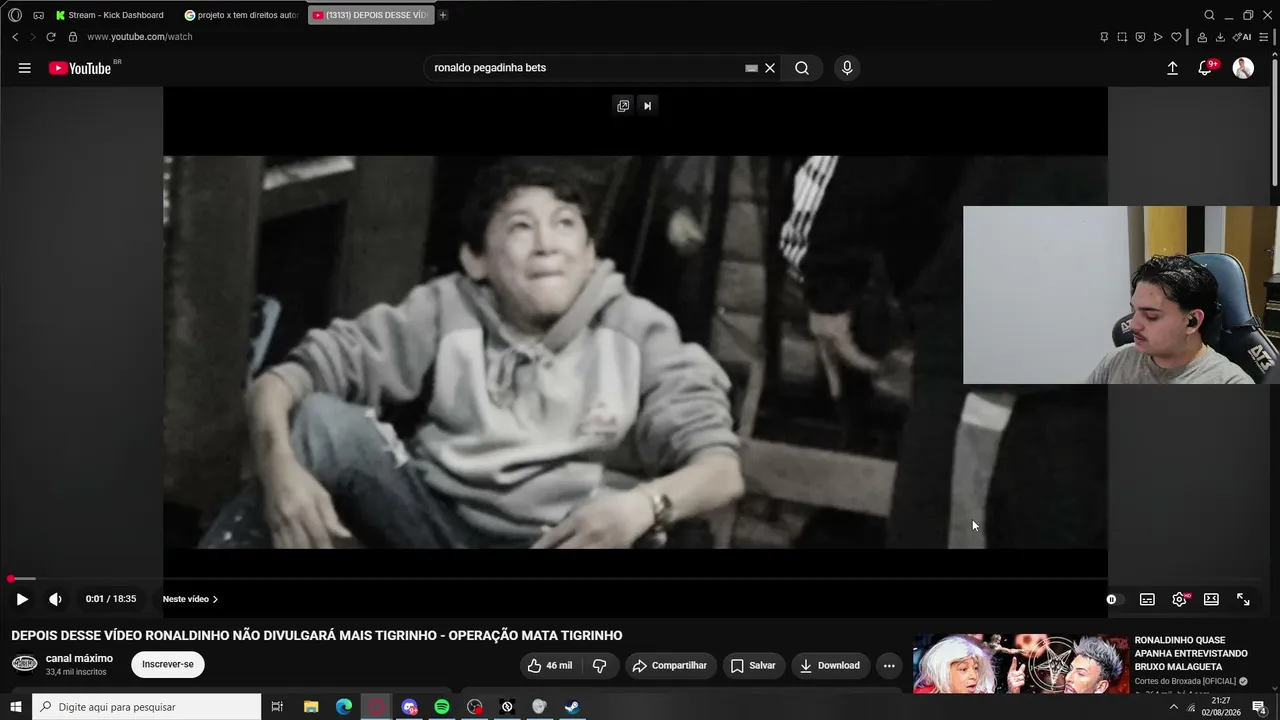
Task: Switch to the Google 'projeto x' tab
Action: pos(242,15)
